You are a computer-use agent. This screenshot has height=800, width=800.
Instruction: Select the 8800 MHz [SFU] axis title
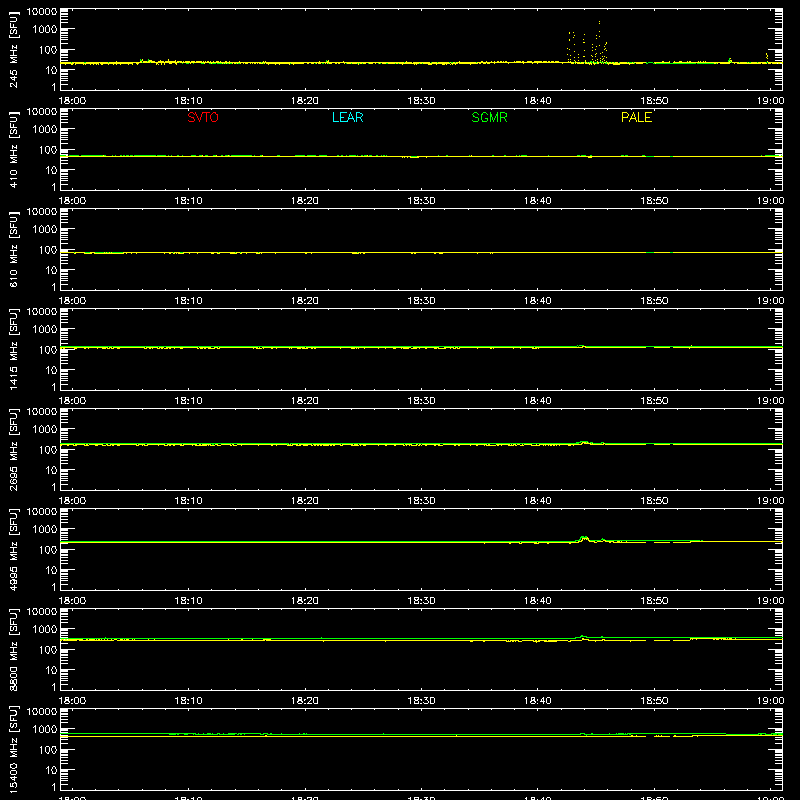pos(14,649)
